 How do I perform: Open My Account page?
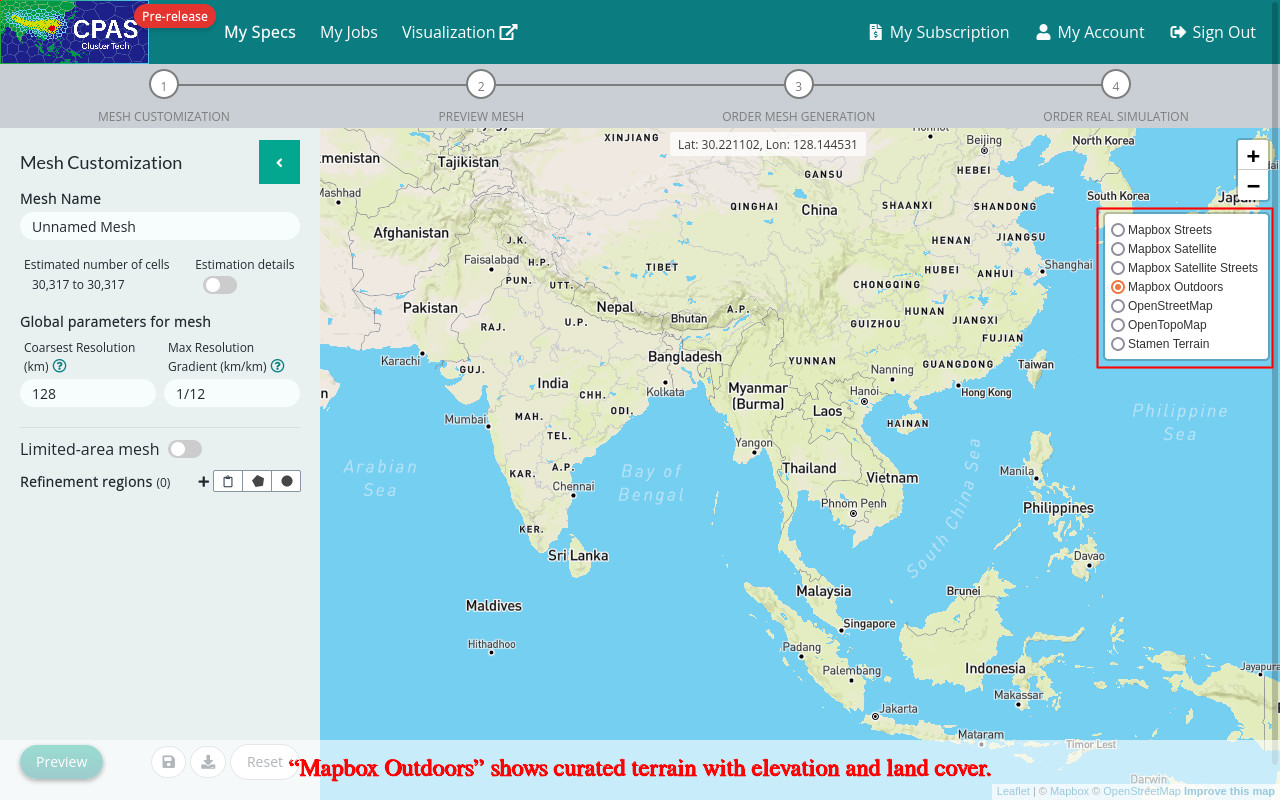pyautogui.click(x=1090, y=32)
